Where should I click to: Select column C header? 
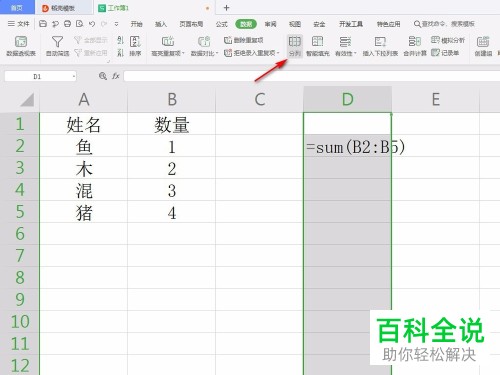tap(260, 99)
